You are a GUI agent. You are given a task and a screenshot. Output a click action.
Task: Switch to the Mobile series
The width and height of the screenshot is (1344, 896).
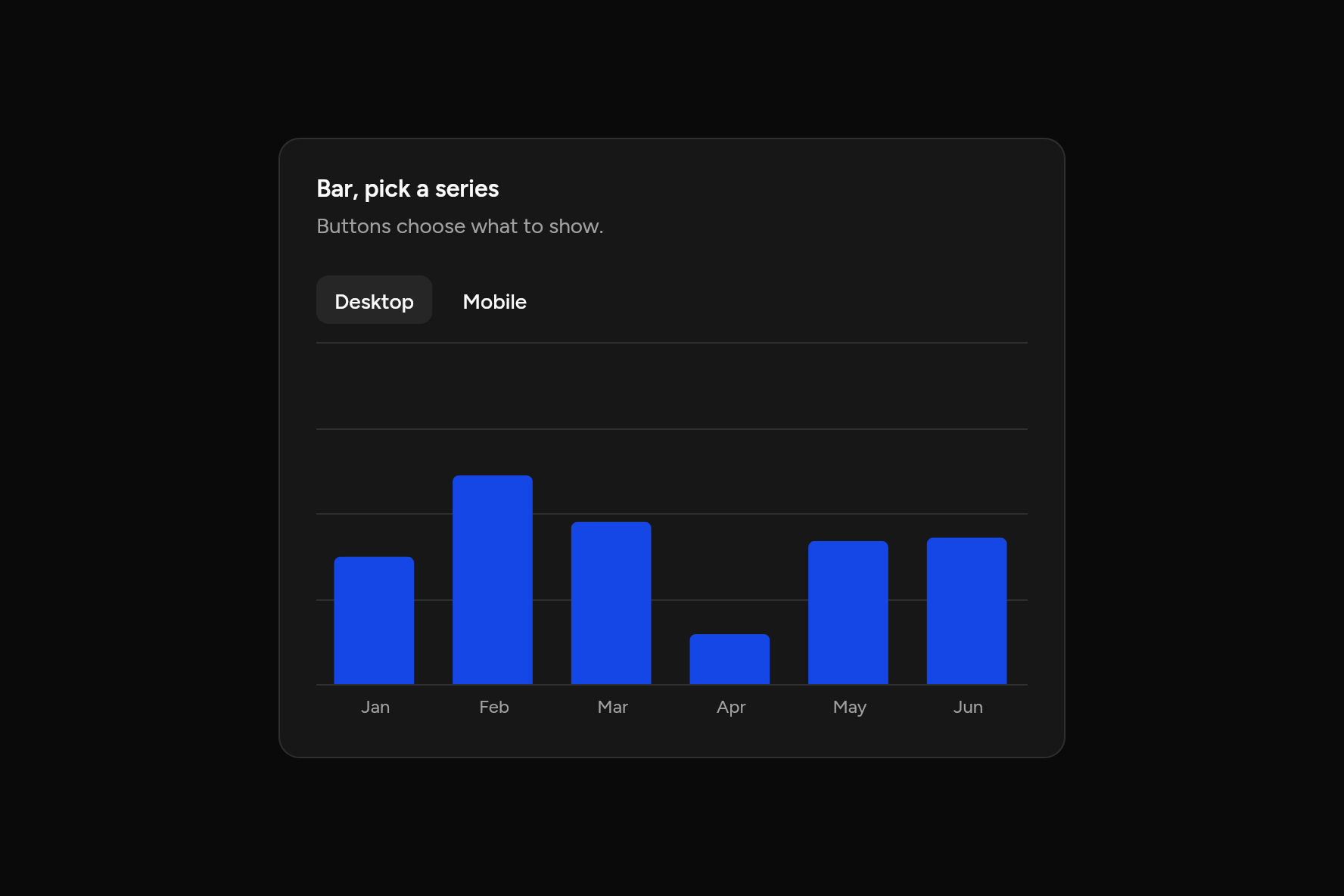pyautogui.click(x=494, y=300)
